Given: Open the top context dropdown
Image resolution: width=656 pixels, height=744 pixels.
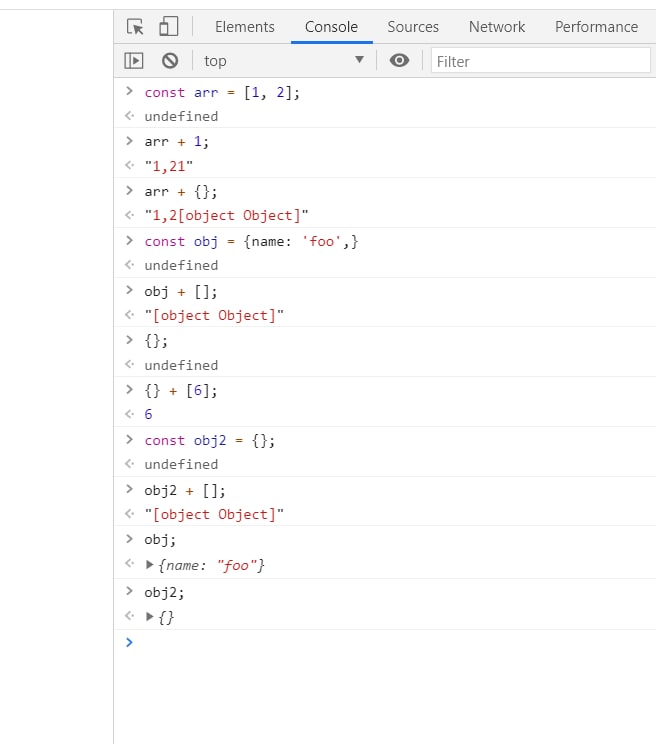Looking at the screenshot, I should pos(284,61).
